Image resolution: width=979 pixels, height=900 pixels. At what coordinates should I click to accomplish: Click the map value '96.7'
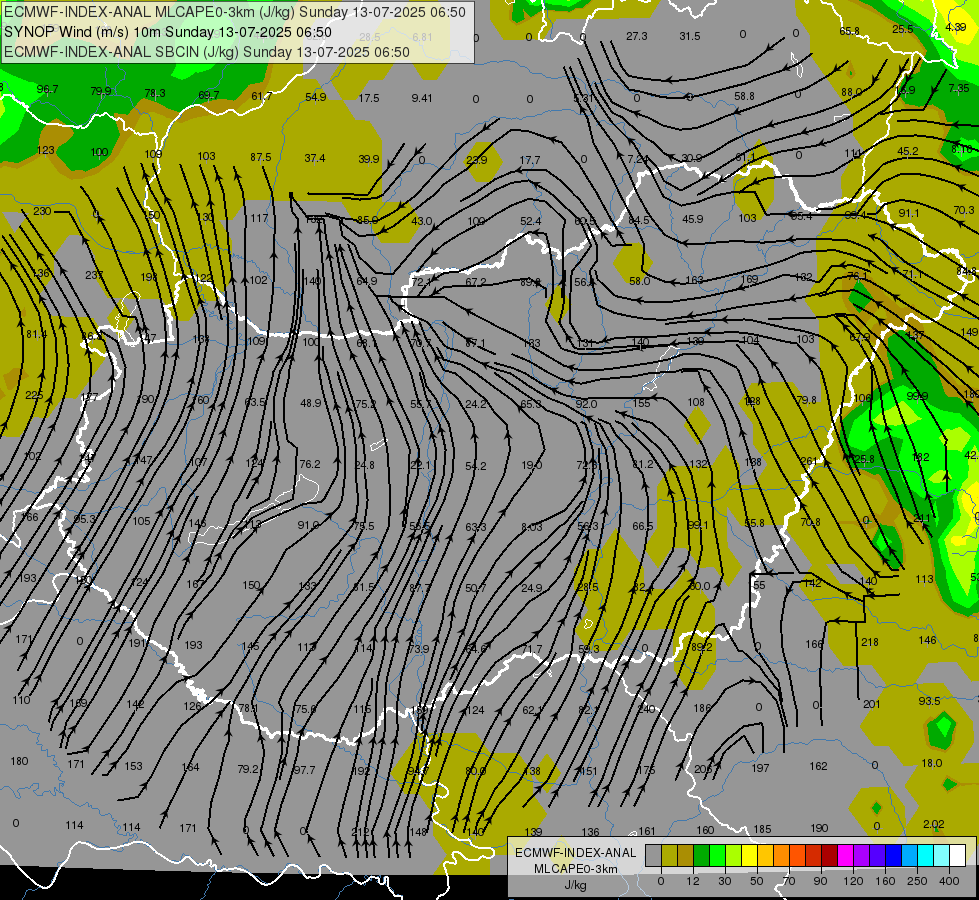47,89
